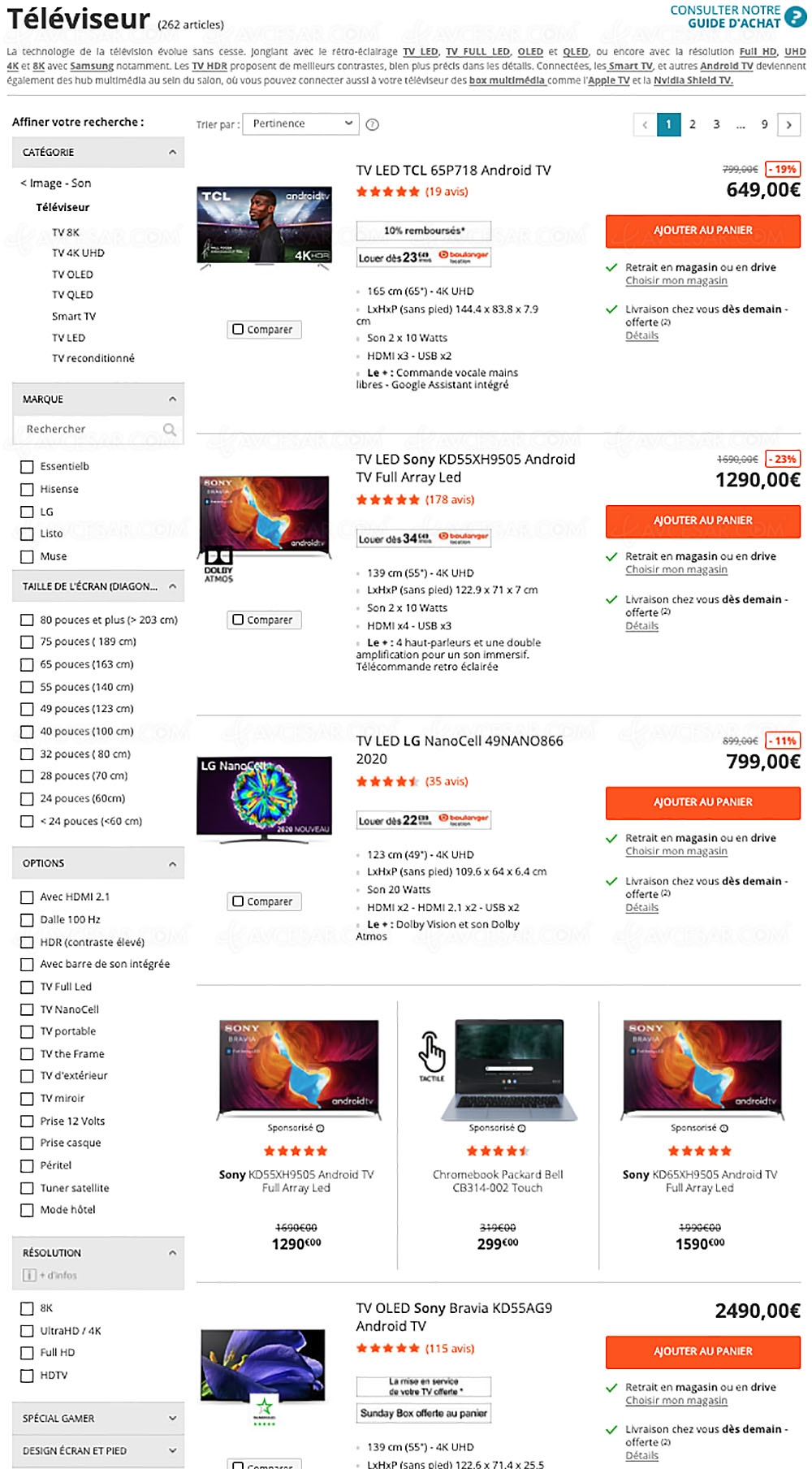Click the '+ d'infos' info icon under RÉSOLUTION
This screenshot has width=812, height=1469.
click(x=29, y=1277)
